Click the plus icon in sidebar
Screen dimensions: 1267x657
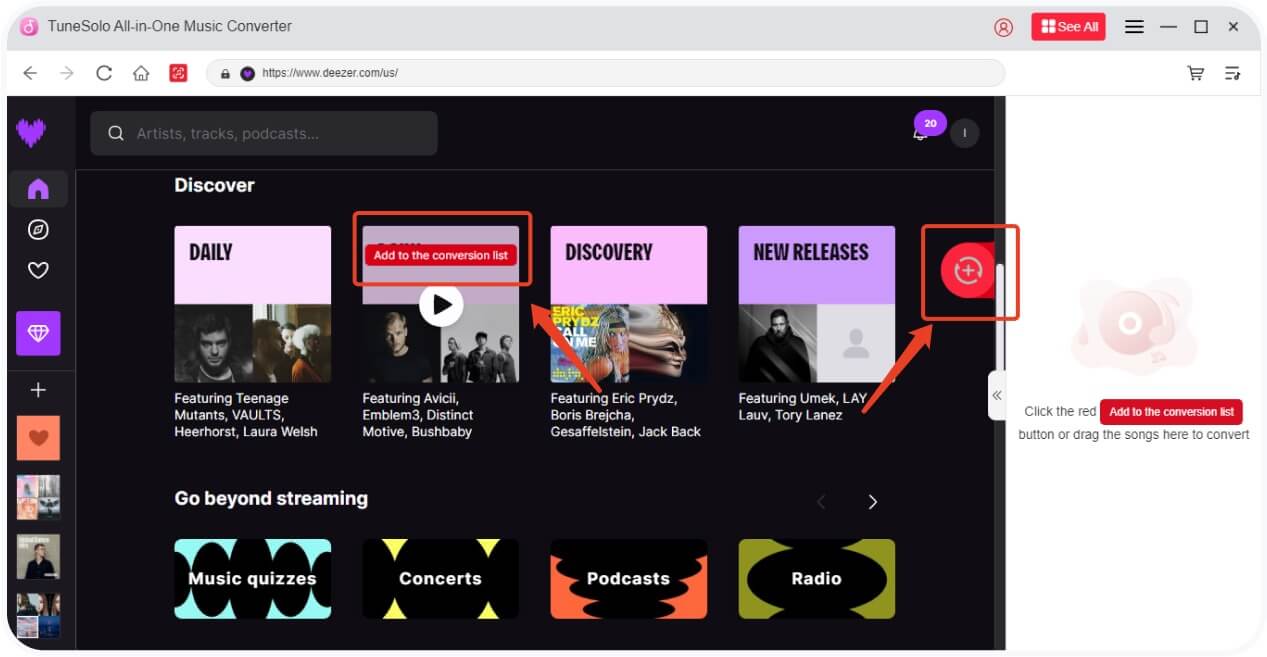click(x=38, y=390)
